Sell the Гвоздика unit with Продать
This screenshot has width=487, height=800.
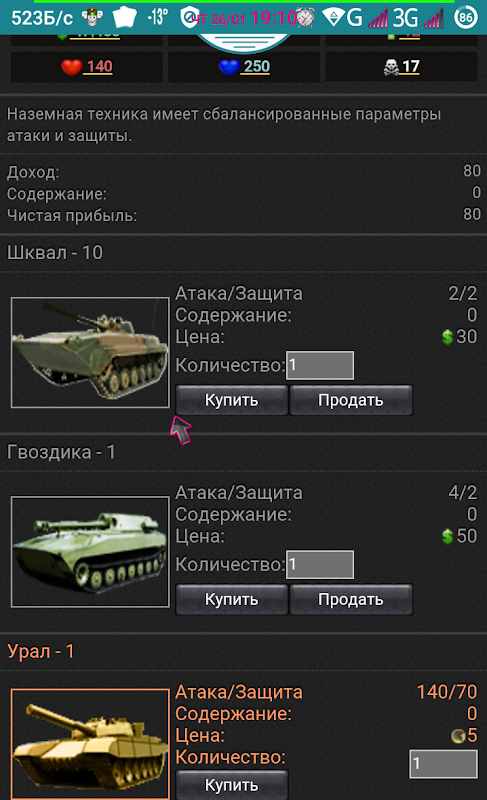[x=351, y=599]
